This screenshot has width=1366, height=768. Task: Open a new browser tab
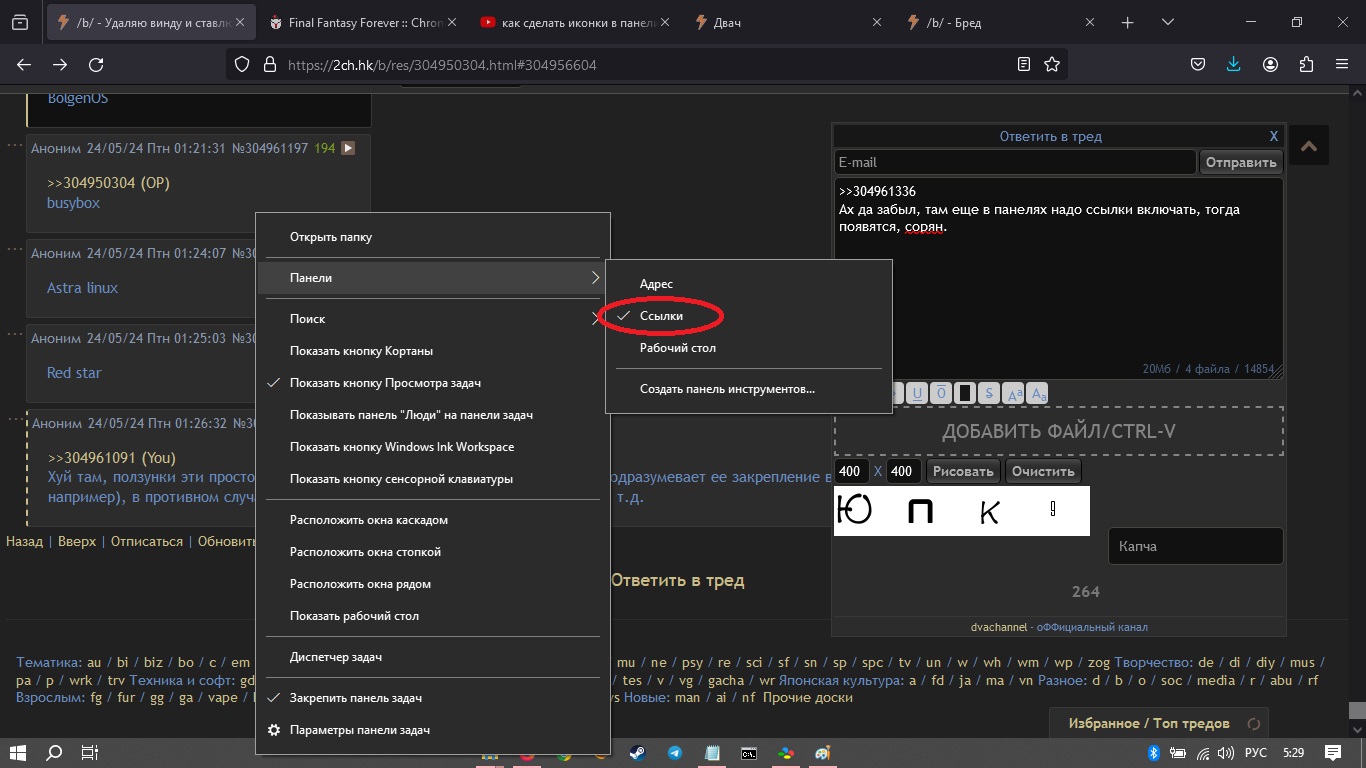pyautogui.click(x=1128, y=22)
